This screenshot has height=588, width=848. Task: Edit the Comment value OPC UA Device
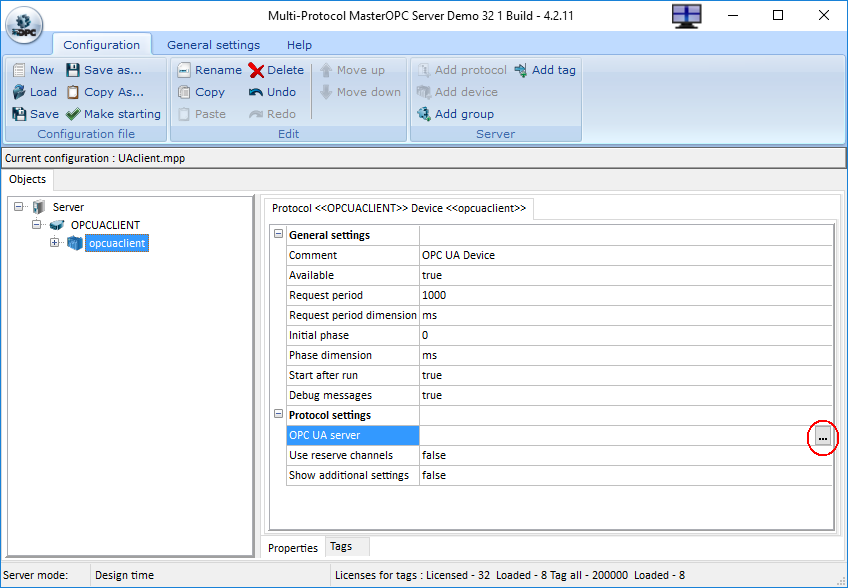(626, 255)
